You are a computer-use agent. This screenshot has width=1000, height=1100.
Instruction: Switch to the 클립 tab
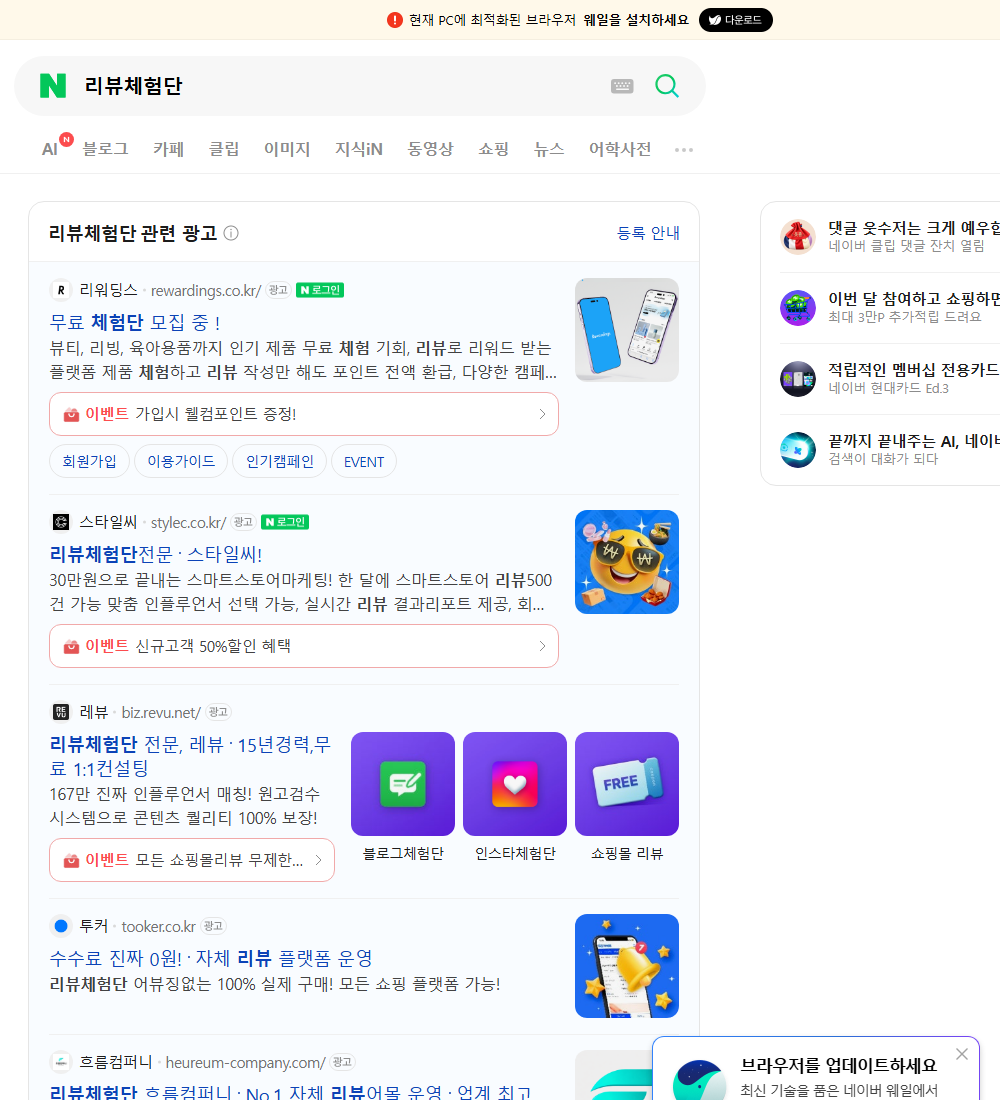point(224,149)
